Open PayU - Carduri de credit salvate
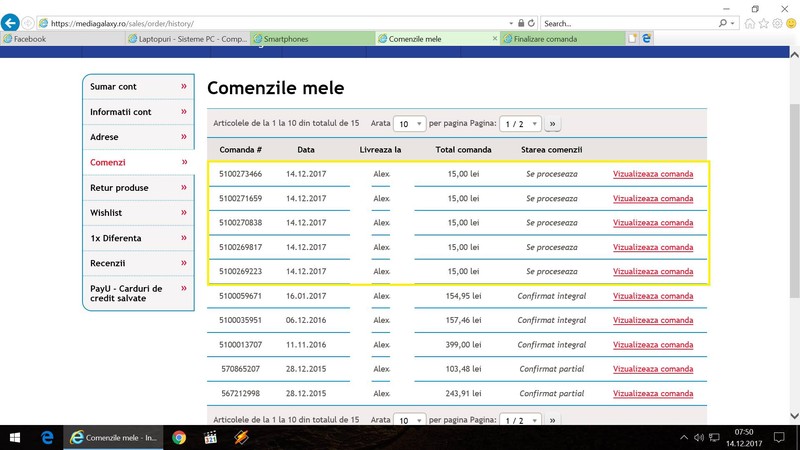800x450 pixels. [138, 293]
